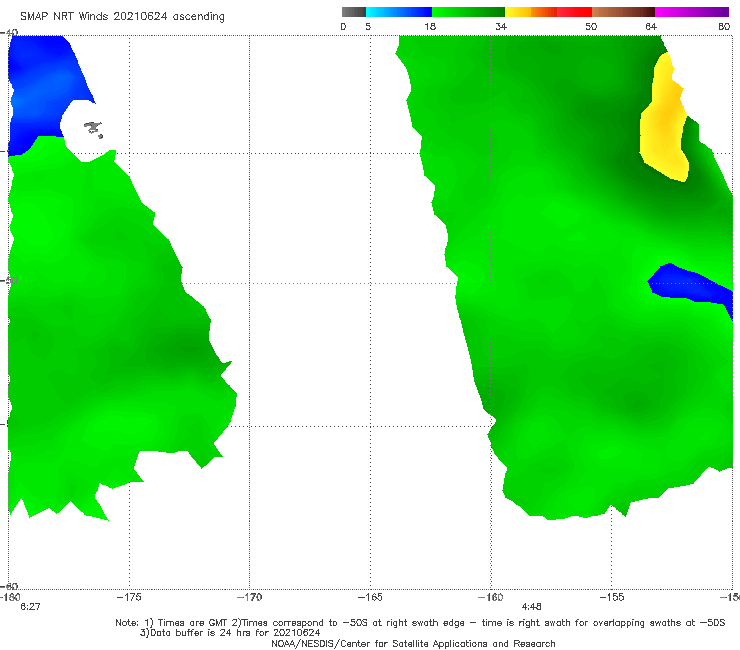
Task: Click the "-160" longitude axis label
Action: [x=490, y=597]
